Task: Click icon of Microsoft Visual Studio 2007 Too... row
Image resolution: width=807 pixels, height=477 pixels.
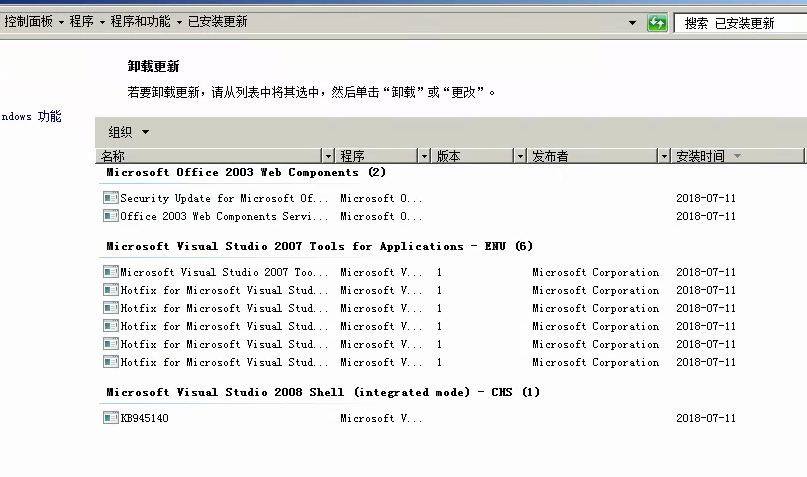Action: tap(111, 272)
